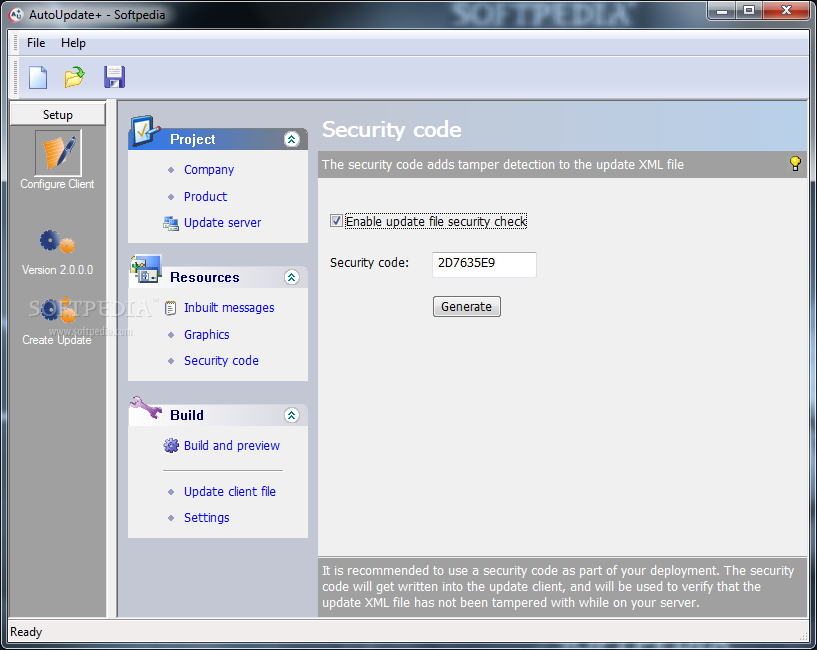Viewport: 817px width, 650px height.
Task: Open the Product link
Action: 205,197
